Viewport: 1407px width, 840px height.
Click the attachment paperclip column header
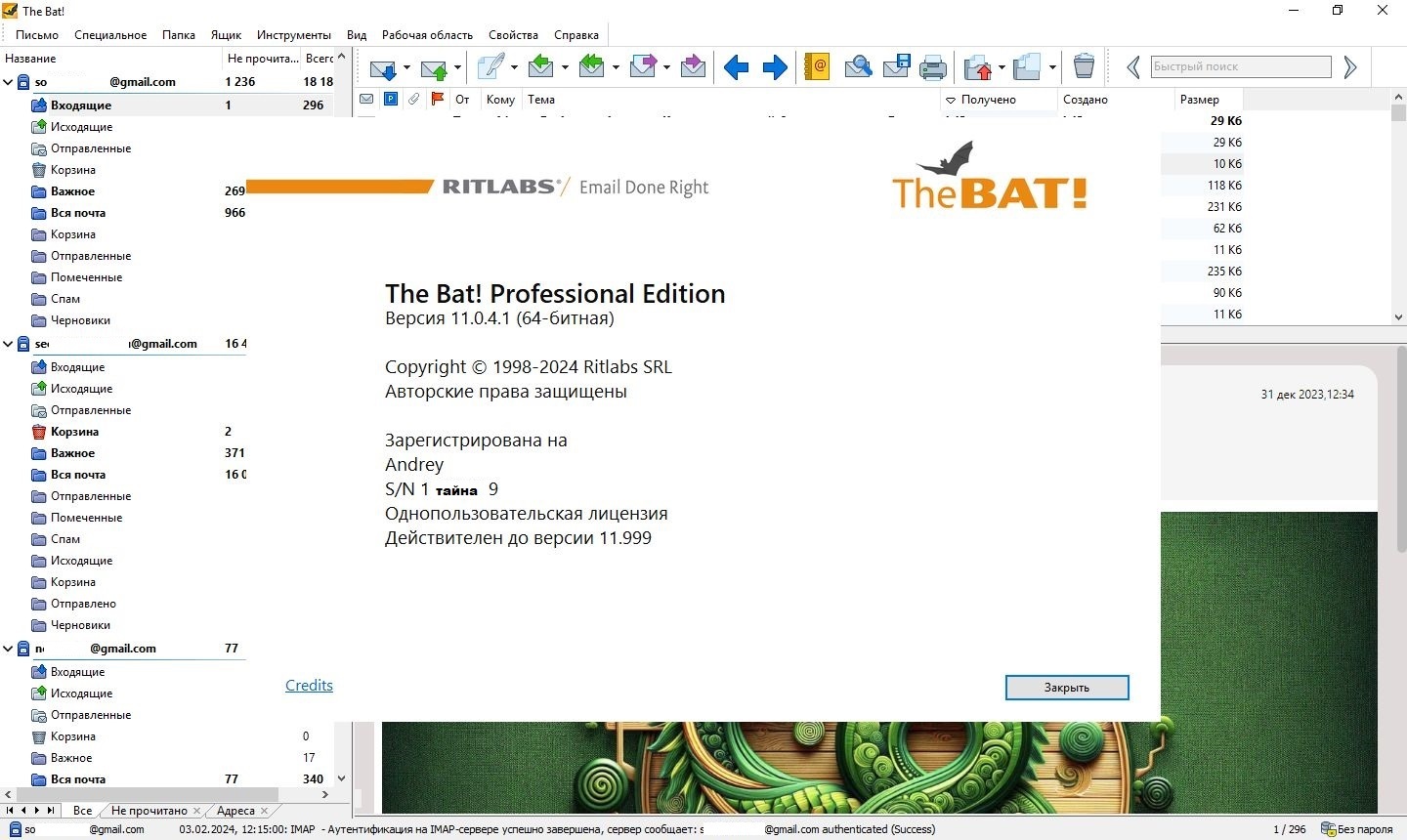tap(414, 99)
